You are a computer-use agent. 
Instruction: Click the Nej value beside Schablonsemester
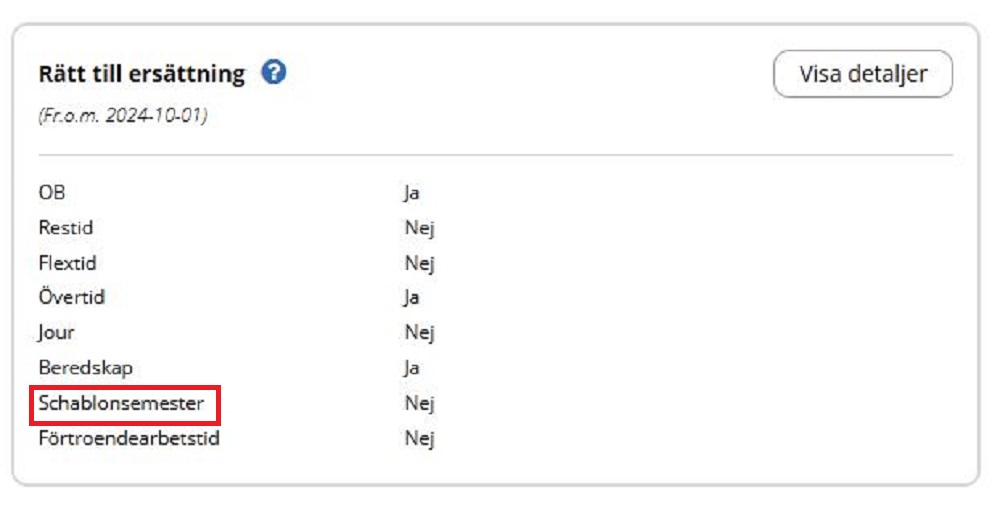pos(419,404)
